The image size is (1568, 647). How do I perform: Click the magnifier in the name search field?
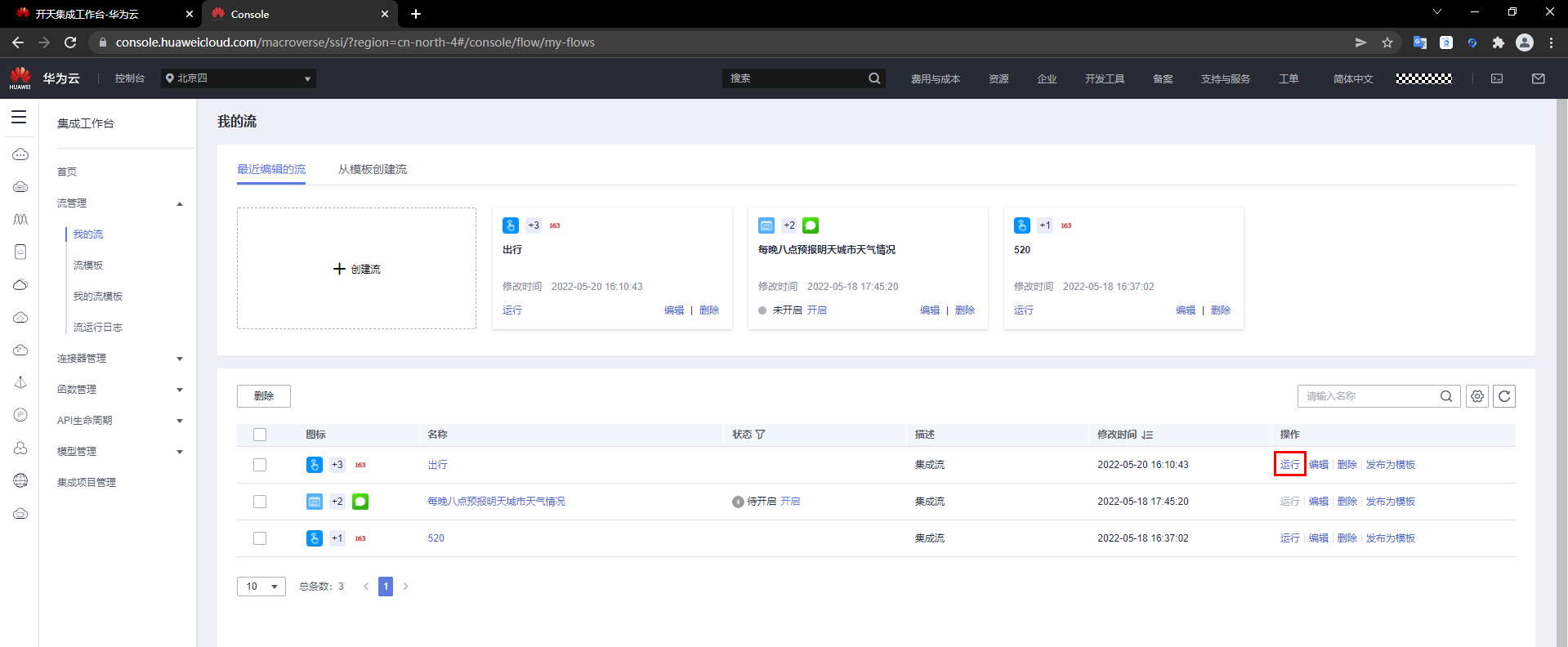pyautogui.click(x=1446, y=396)
